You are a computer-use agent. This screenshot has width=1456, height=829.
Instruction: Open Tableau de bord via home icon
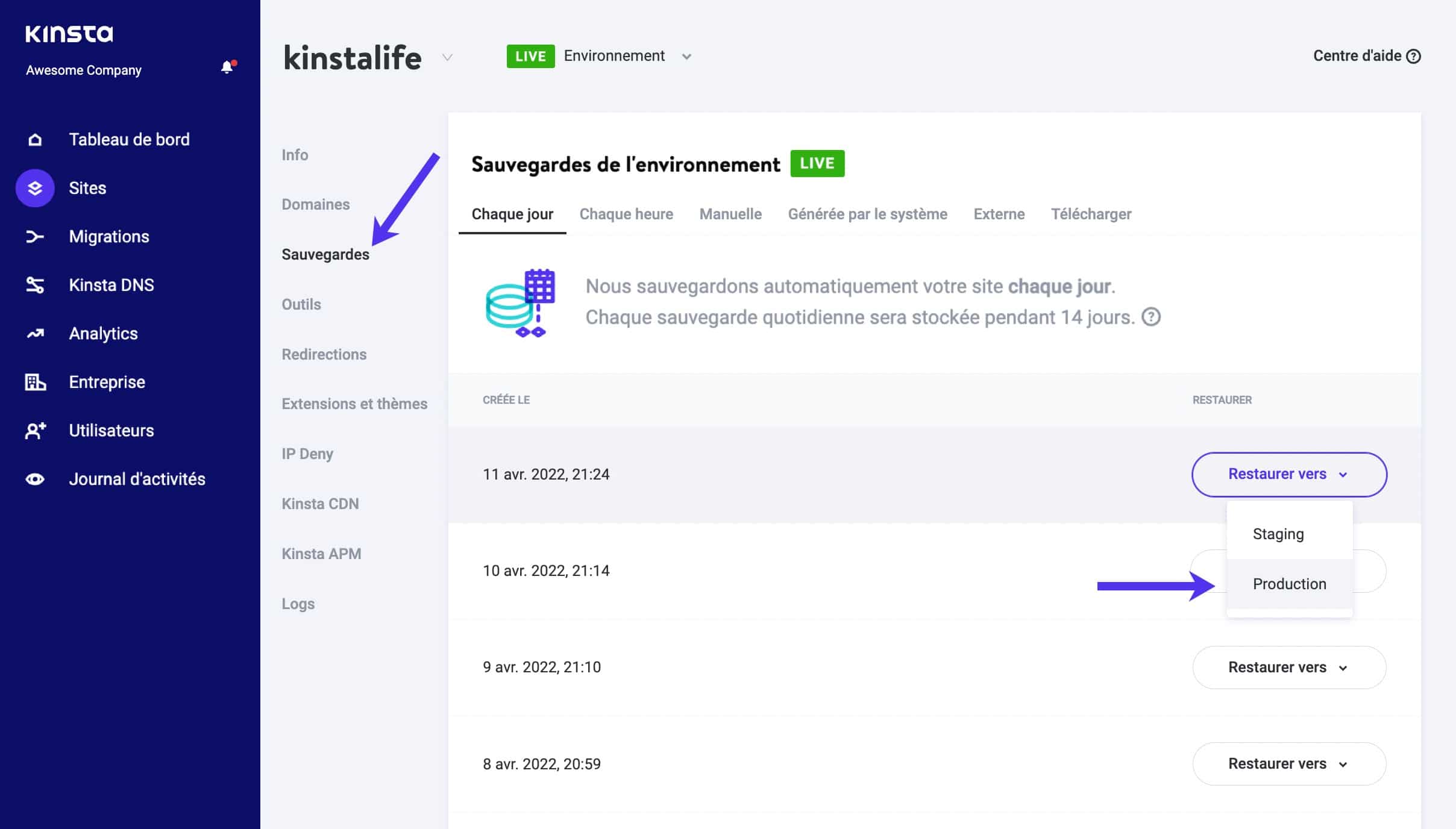pyautogui.click(x=34, y=139)
